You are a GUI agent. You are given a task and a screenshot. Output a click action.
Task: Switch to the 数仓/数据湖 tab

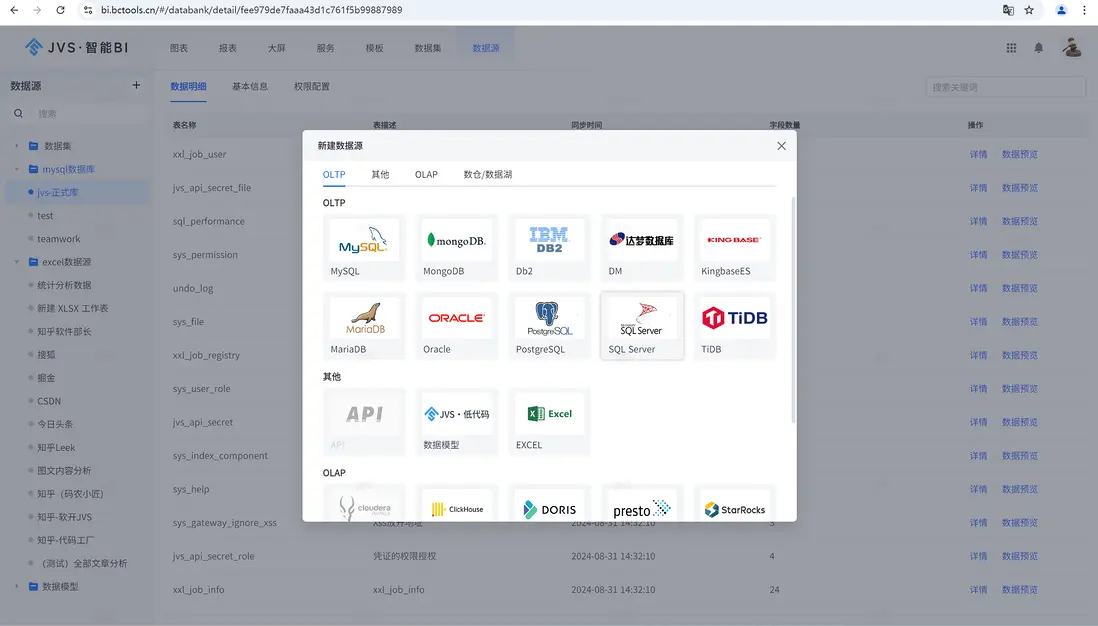pos(487,174)
